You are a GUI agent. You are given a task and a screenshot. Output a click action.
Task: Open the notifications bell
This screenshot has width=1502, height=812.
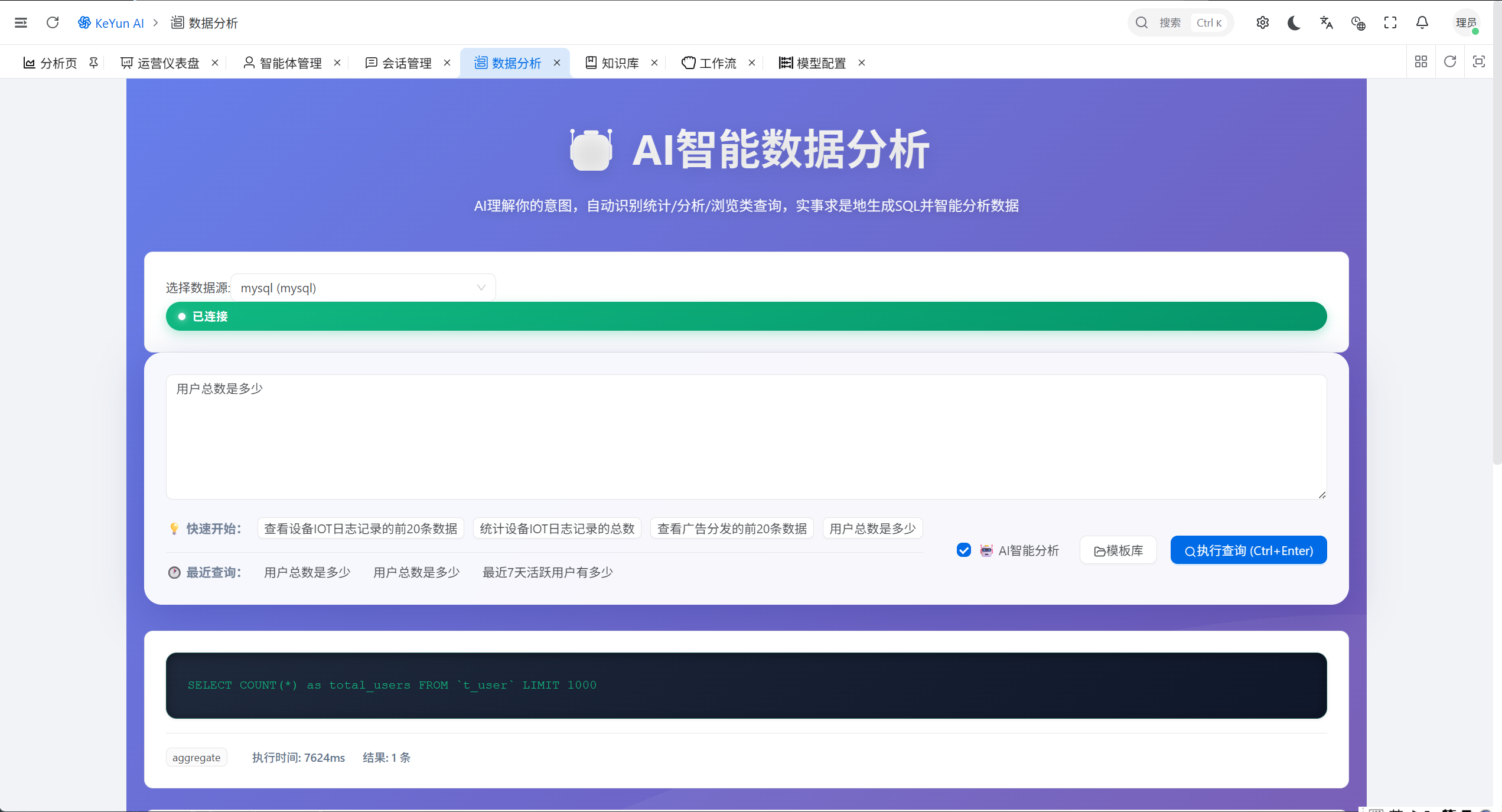(1422, 22)
